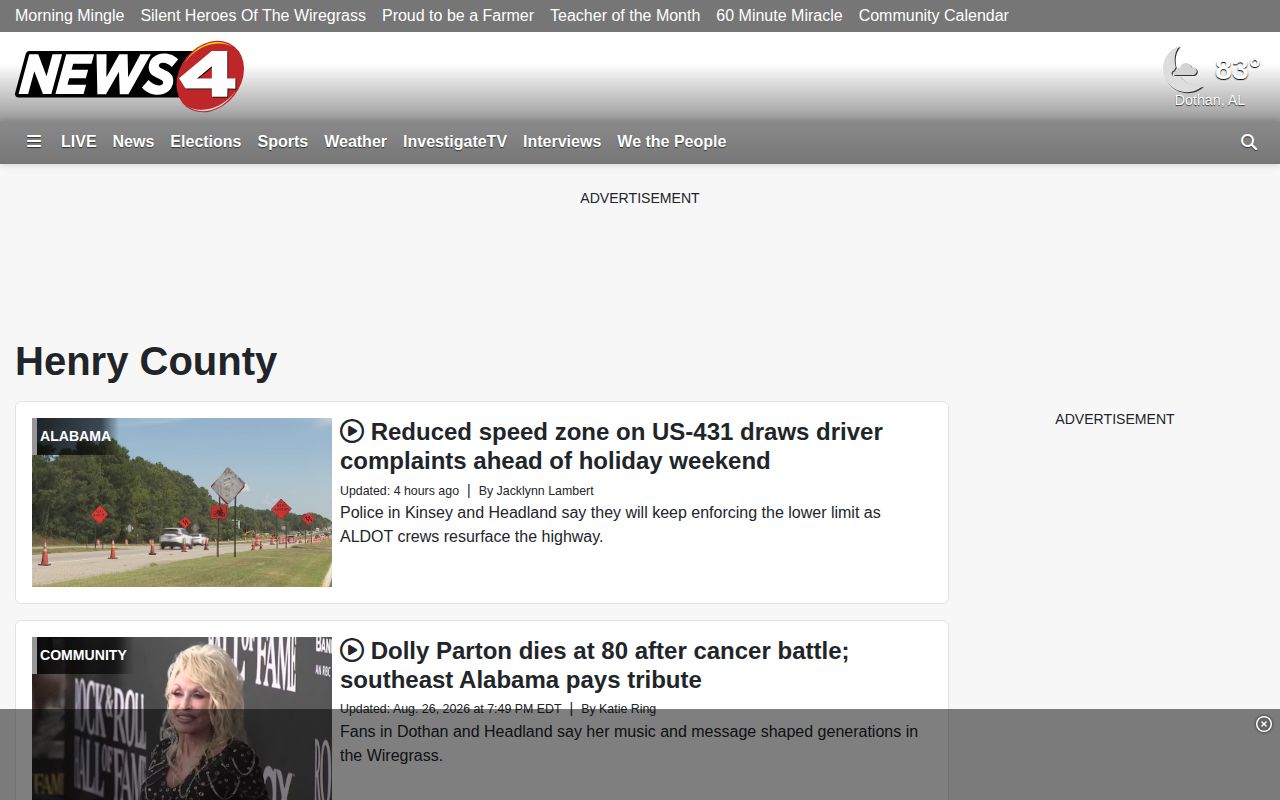
Task: Visit the We the People section
Action: [672, 142]
